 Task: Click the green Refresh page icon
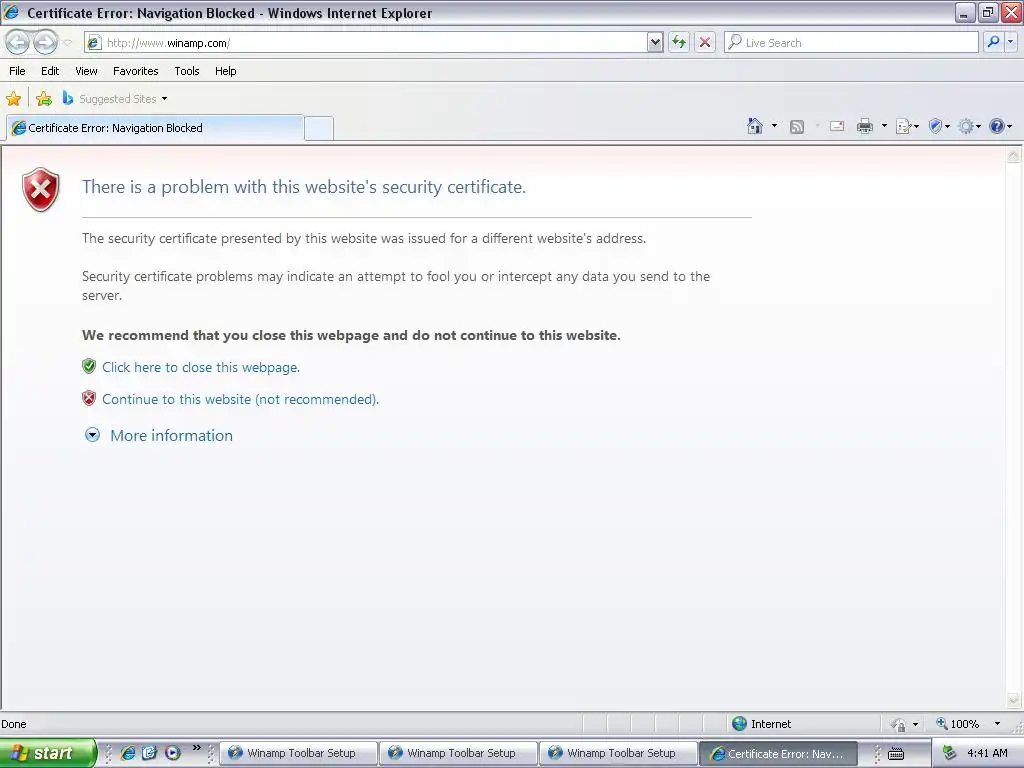pos(679,42)
